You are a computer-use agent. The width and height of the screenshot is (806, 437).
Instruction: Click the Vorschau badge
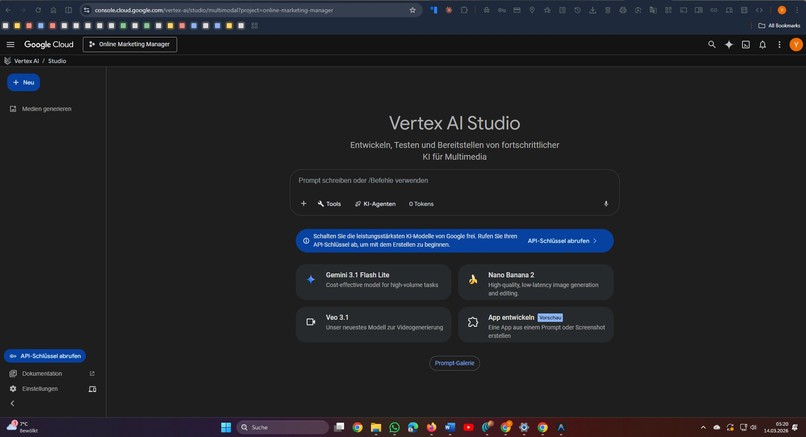tap(550, 318)
